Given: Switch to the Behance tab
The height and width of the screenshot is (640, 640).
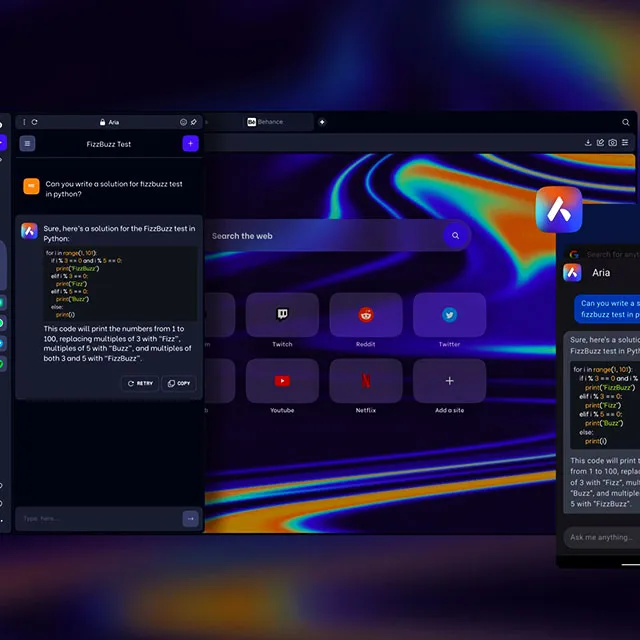Looking at the screenshot, I should [x=266, y=122].
